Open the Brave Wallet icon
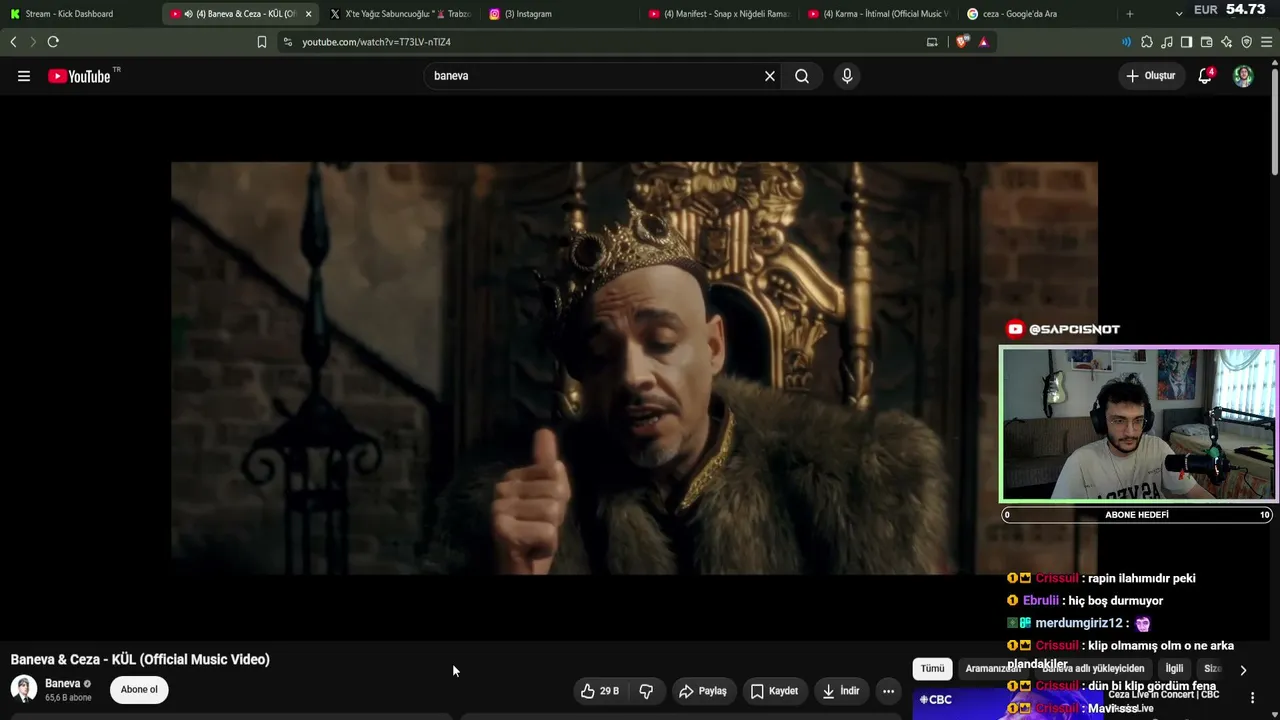1280x720 pixels. pyautogui.click(x=1206, y=42)
